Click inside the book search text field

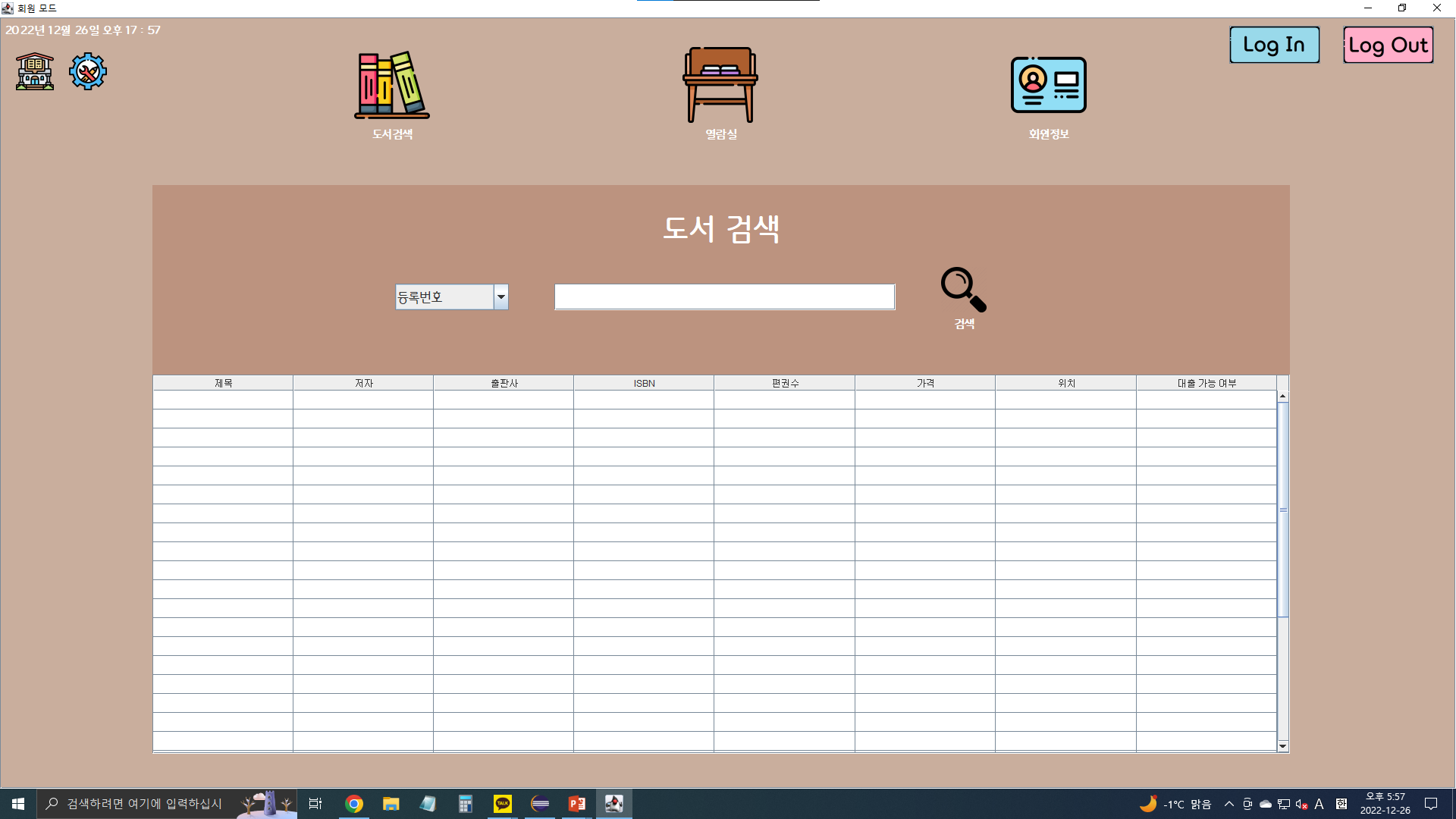pos(724,297)
